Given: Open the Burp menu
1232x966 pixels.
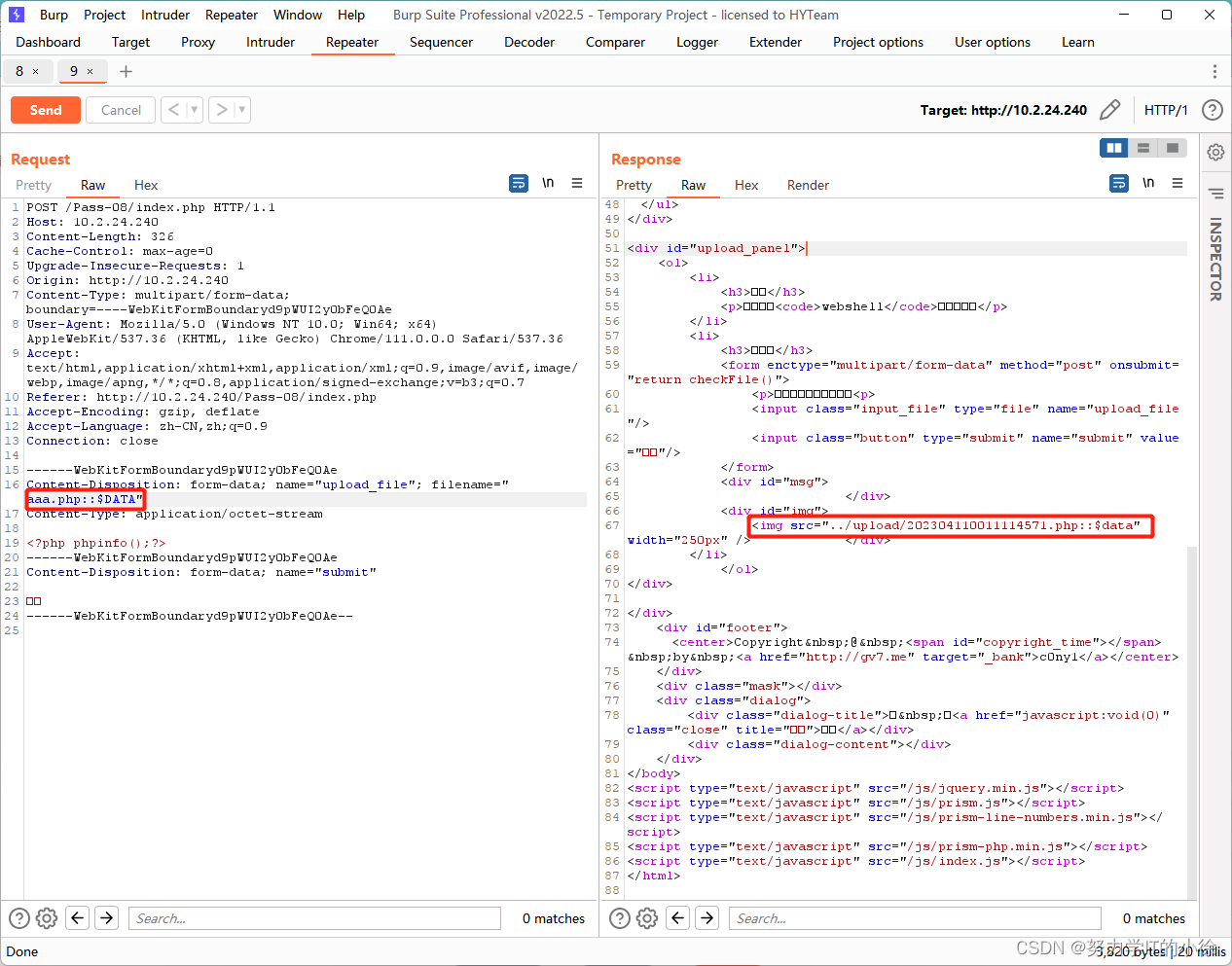Looking at the screenshot, I should coord(54,15).
